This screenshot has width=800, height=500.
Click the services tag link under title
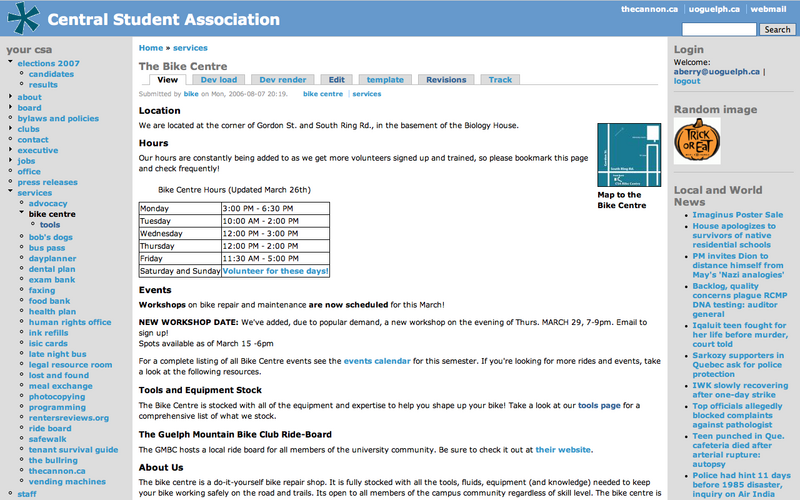click(367, 94)
